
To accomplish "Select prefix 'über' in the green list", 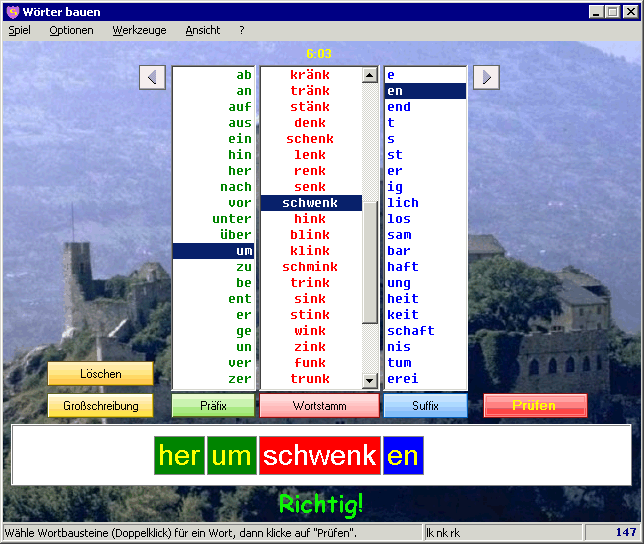I will click(213, 235).
